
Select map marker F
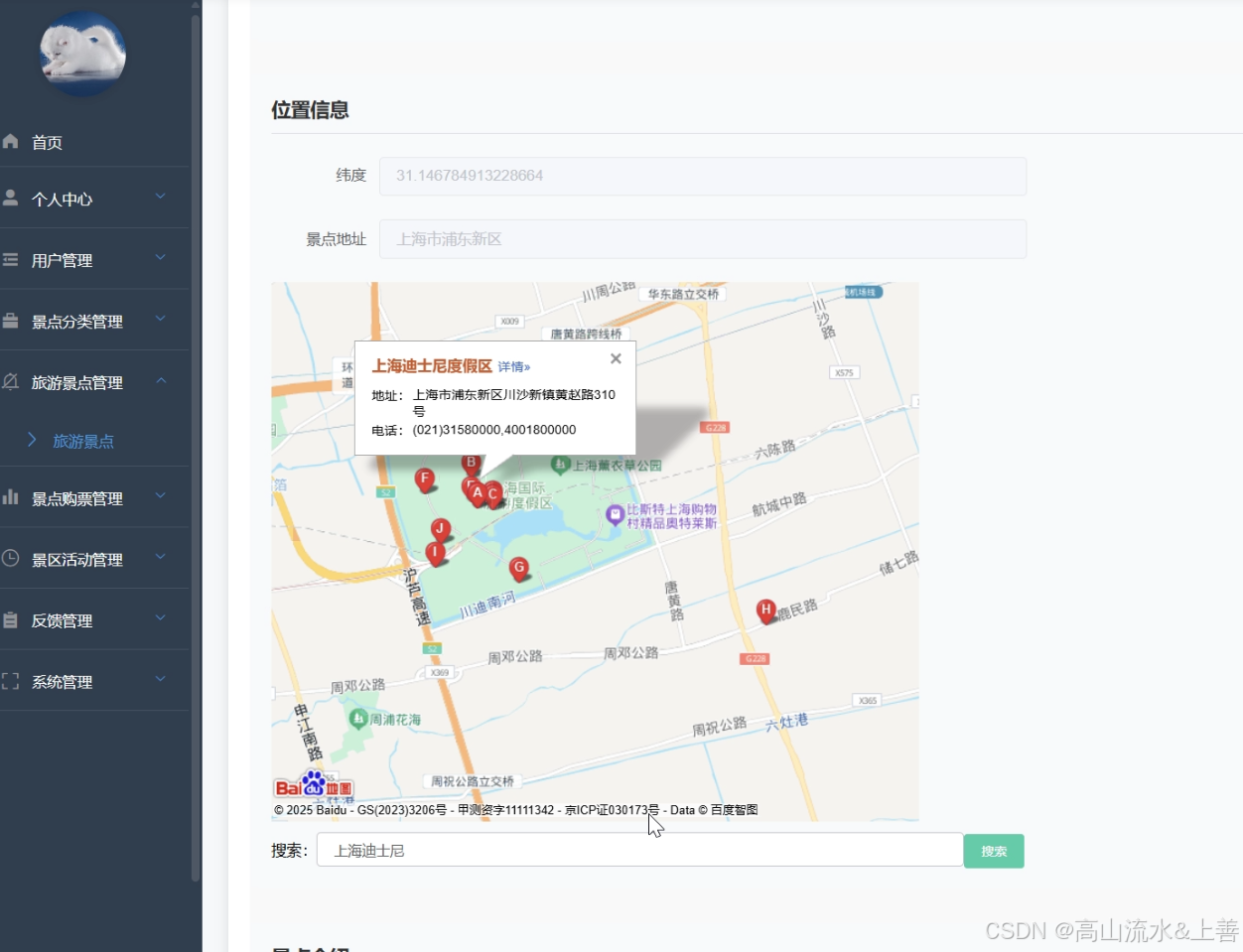tap(425, 480)
